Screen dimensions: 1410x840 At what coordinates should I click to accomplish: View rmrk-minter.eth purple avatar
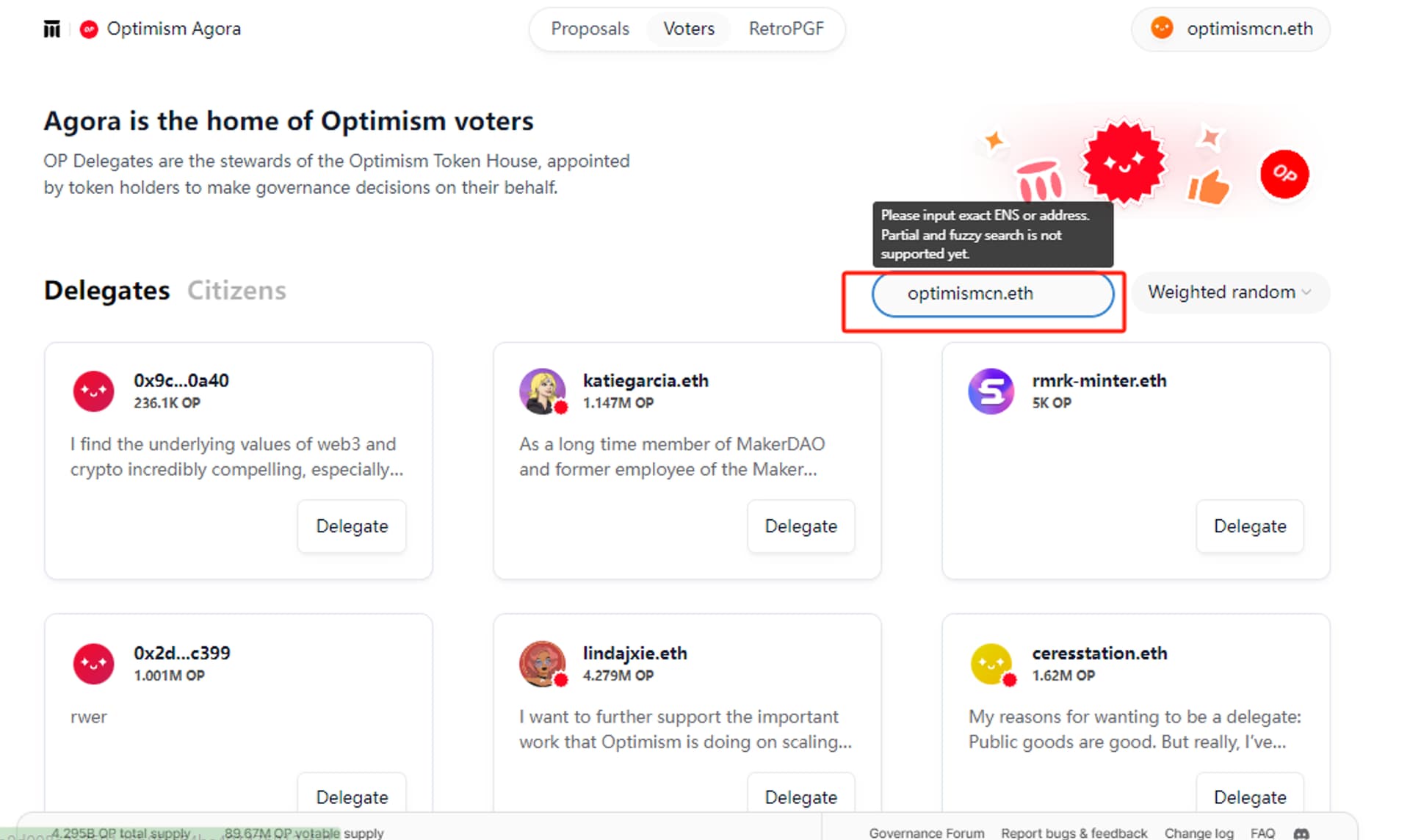click(991, 391)
